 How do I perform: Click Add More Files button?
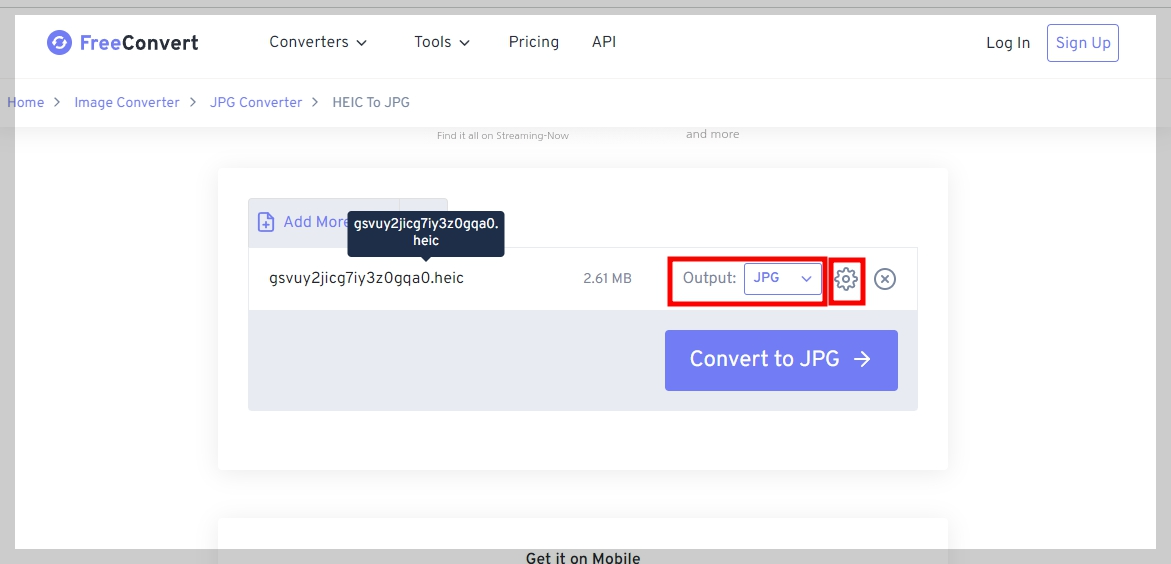pos(324,222)
